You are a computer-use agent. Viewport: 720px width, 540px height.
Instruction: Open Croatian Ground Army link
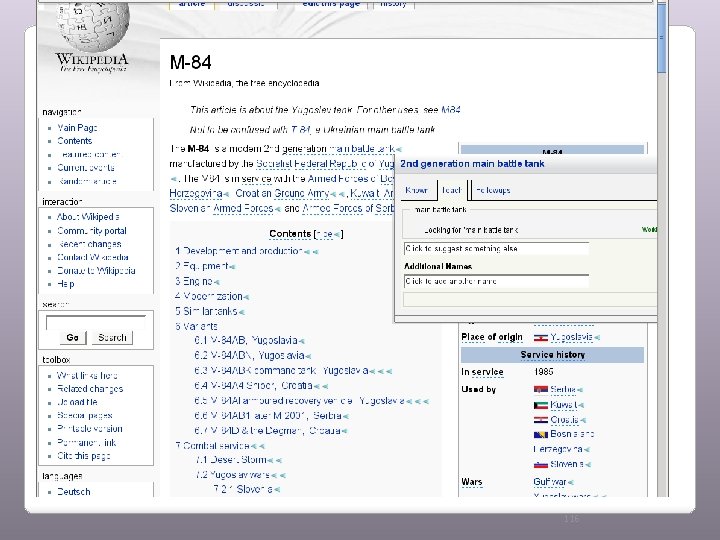282,193
